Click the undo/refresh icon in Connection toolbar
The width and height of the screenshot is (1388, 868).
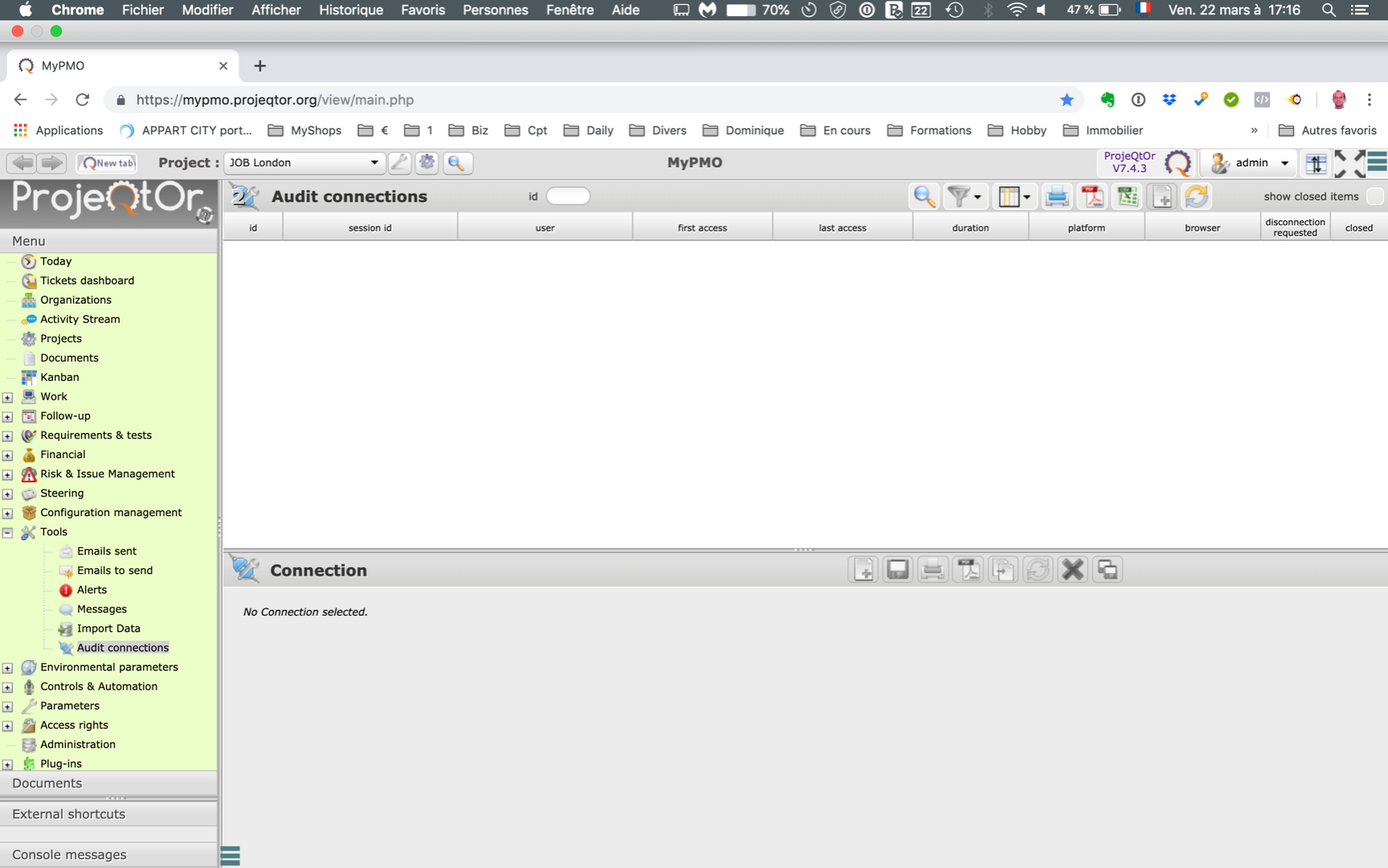[x=1038, y=570]
